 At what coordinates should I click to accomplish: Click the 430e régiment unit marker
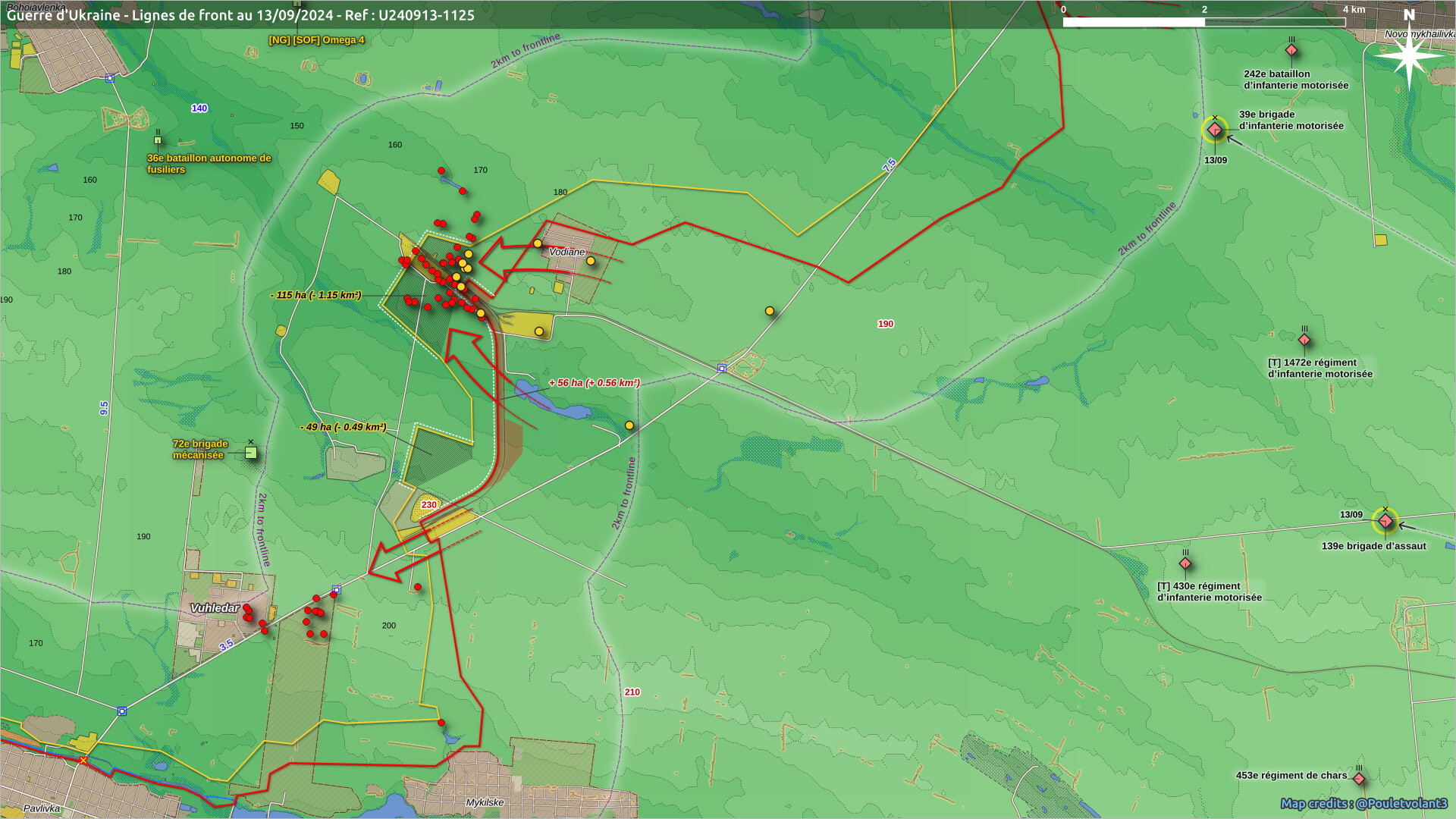pyautogui.click(x=1185, y=563)
